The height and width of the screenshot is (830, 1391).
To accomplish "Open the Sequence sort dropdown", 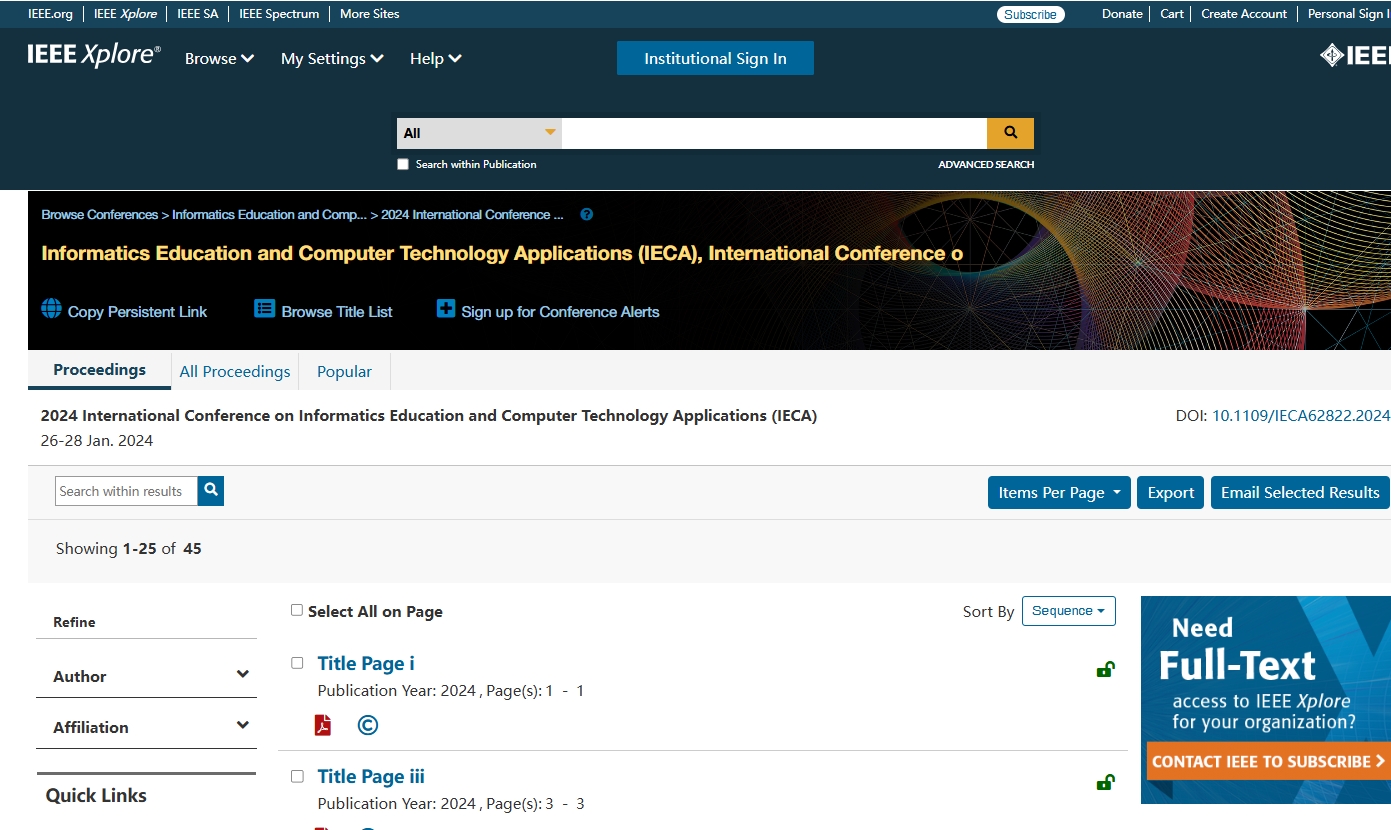I will coord(1068,611).
